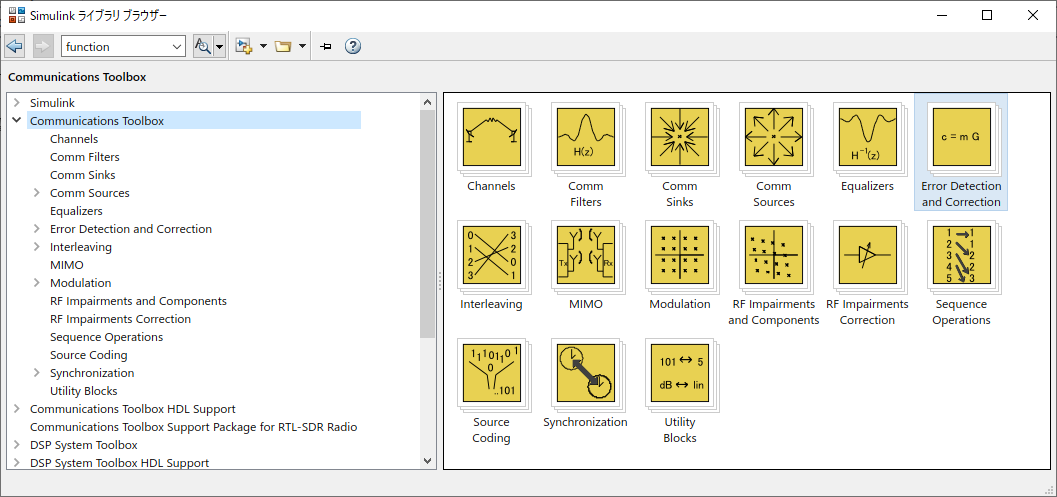
Task: Open the Comm Filters library icon
Action: (x=586, y=137)
